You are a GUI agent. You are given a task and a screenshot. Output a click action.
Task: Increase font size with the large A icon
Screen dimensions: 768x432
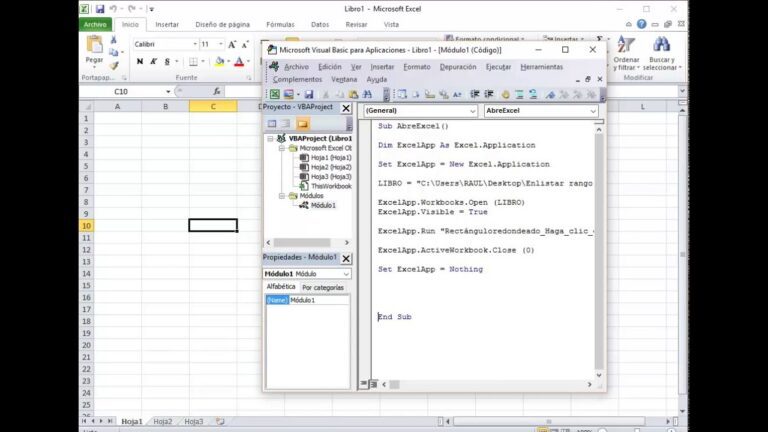(232, 44)
